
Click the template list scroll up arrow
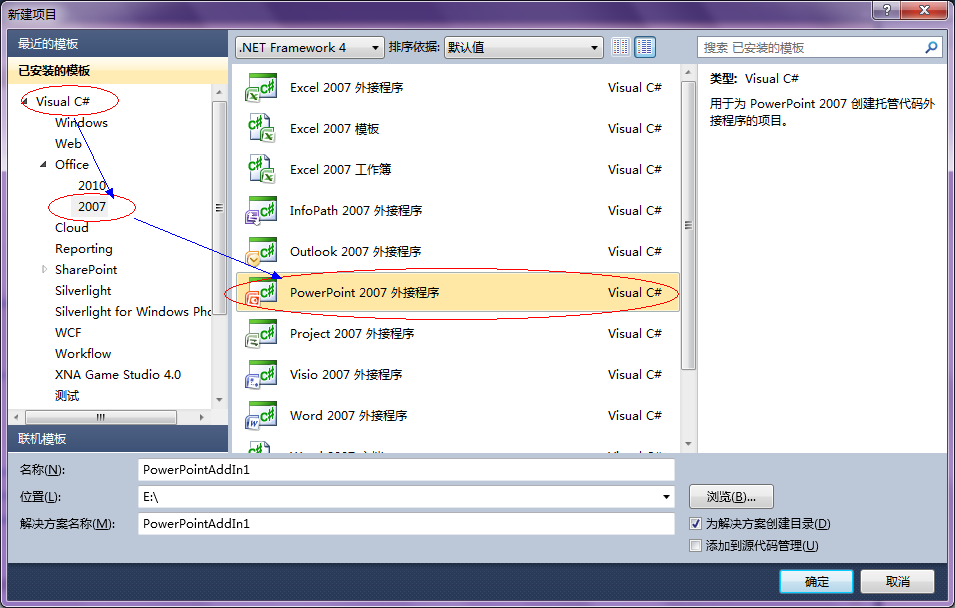coord(688,72)
